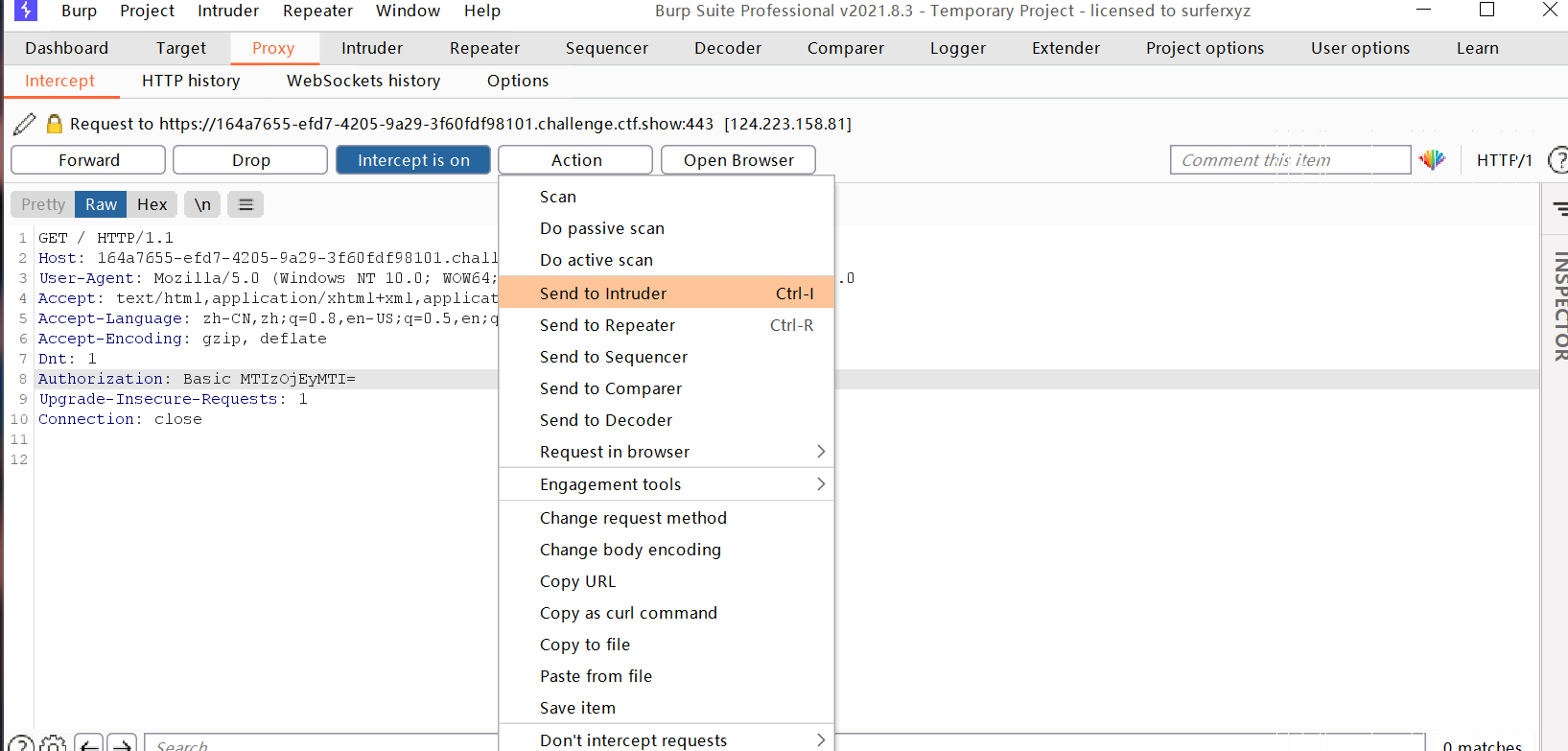Click the HTTP/1 protocol label
This screenshot has width=1568, height=751.
(x=1504, y=160)
